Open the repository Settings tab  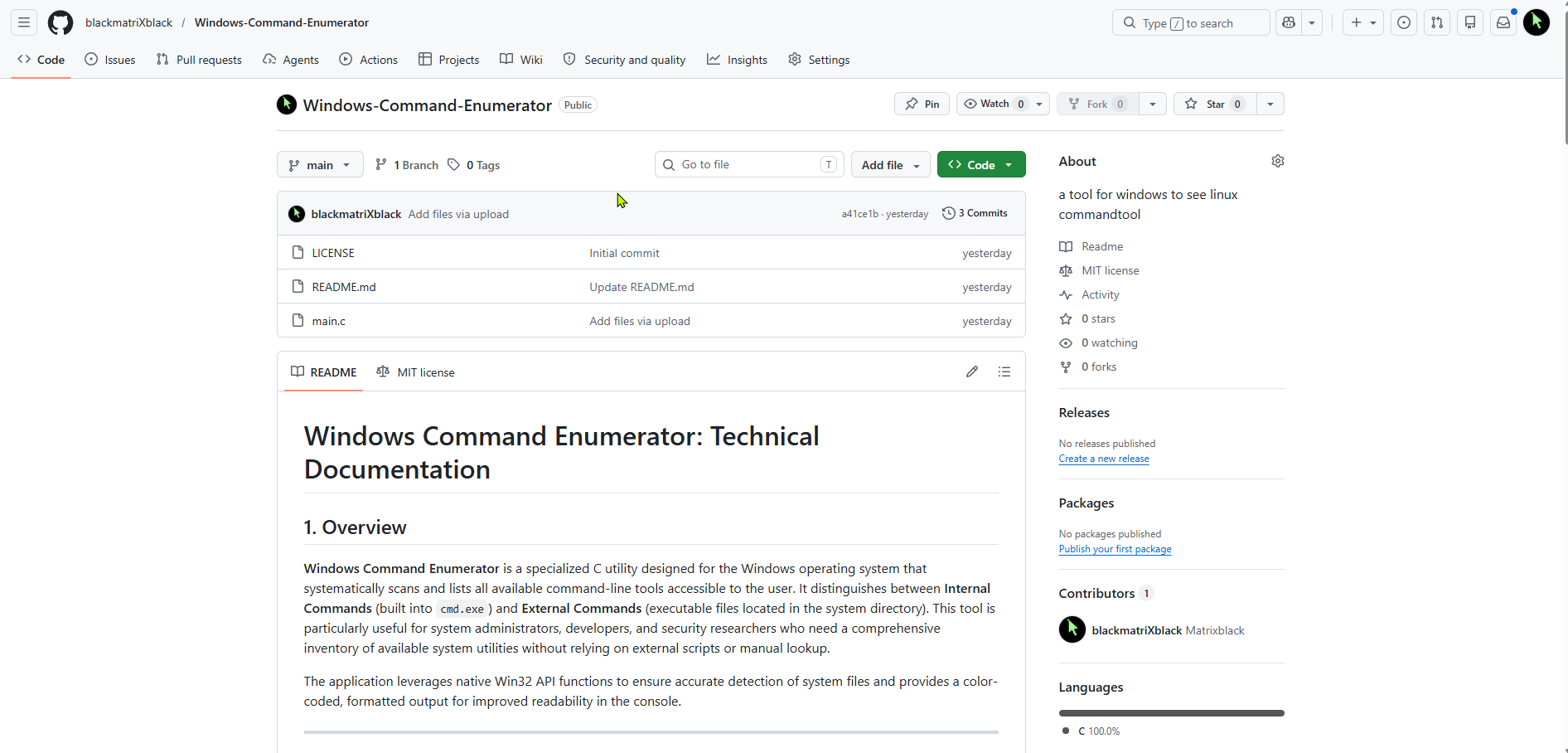coord(819,60)
